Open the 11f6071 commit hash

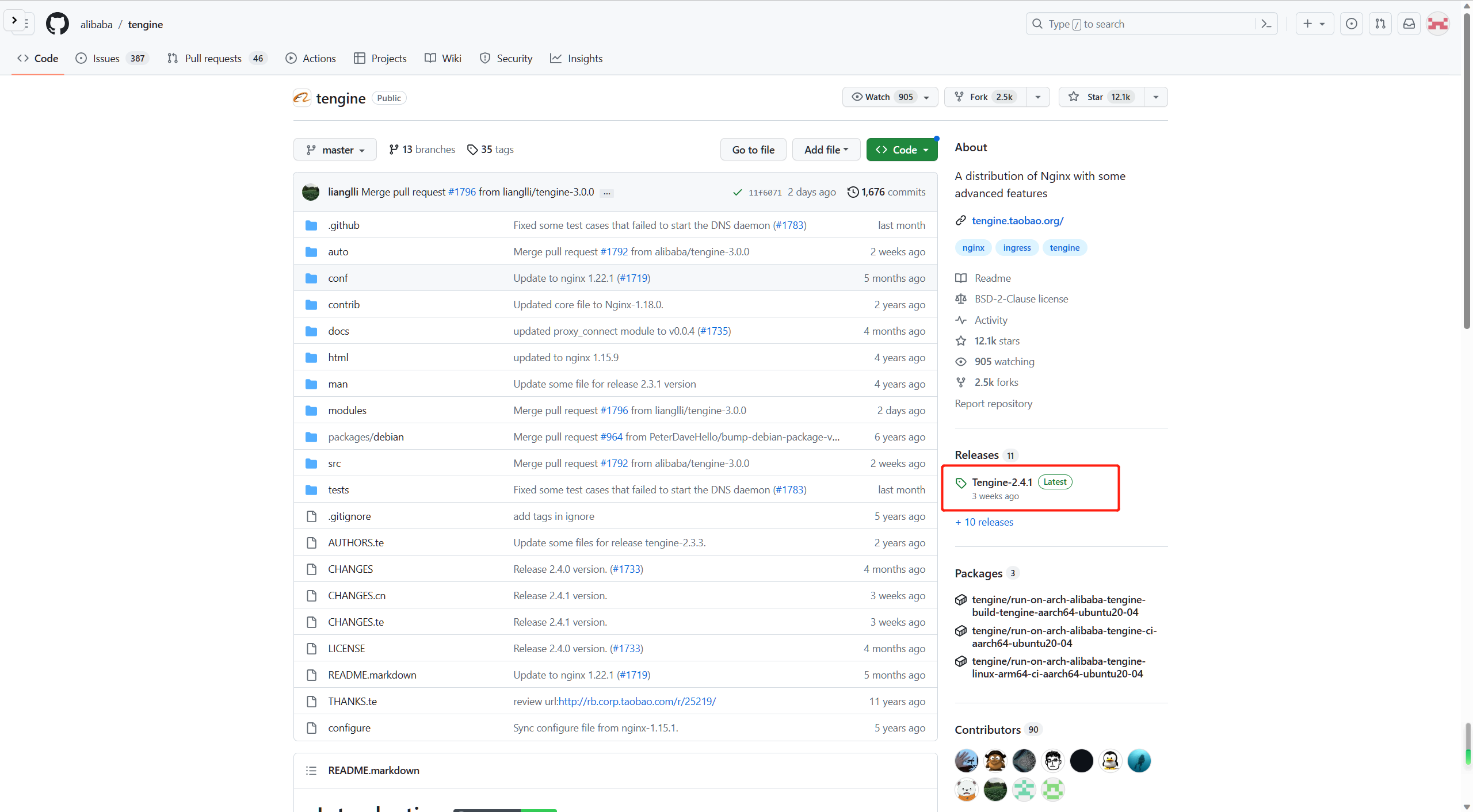click(x=765, y=193)
